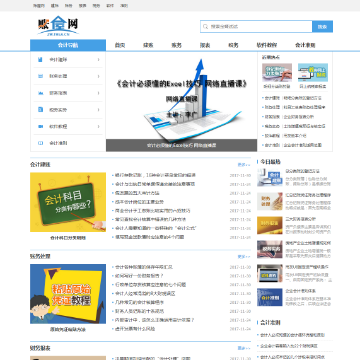Image resolution: width=360 pixels, height=360 pixels.
Task: Open 软件教程 tablet thumbnail in 今日推荐
Action: tap(270, 273)
